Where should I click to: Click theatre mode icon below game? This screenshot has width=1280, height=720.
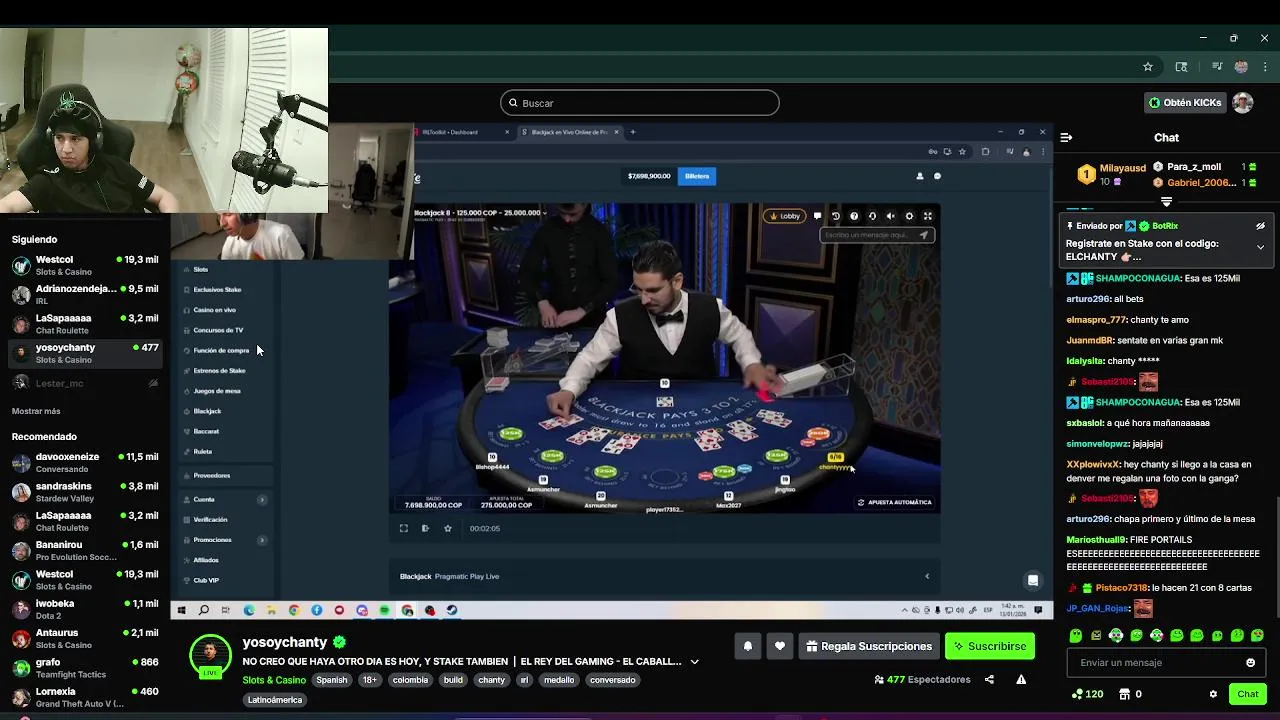click(425, 528)
